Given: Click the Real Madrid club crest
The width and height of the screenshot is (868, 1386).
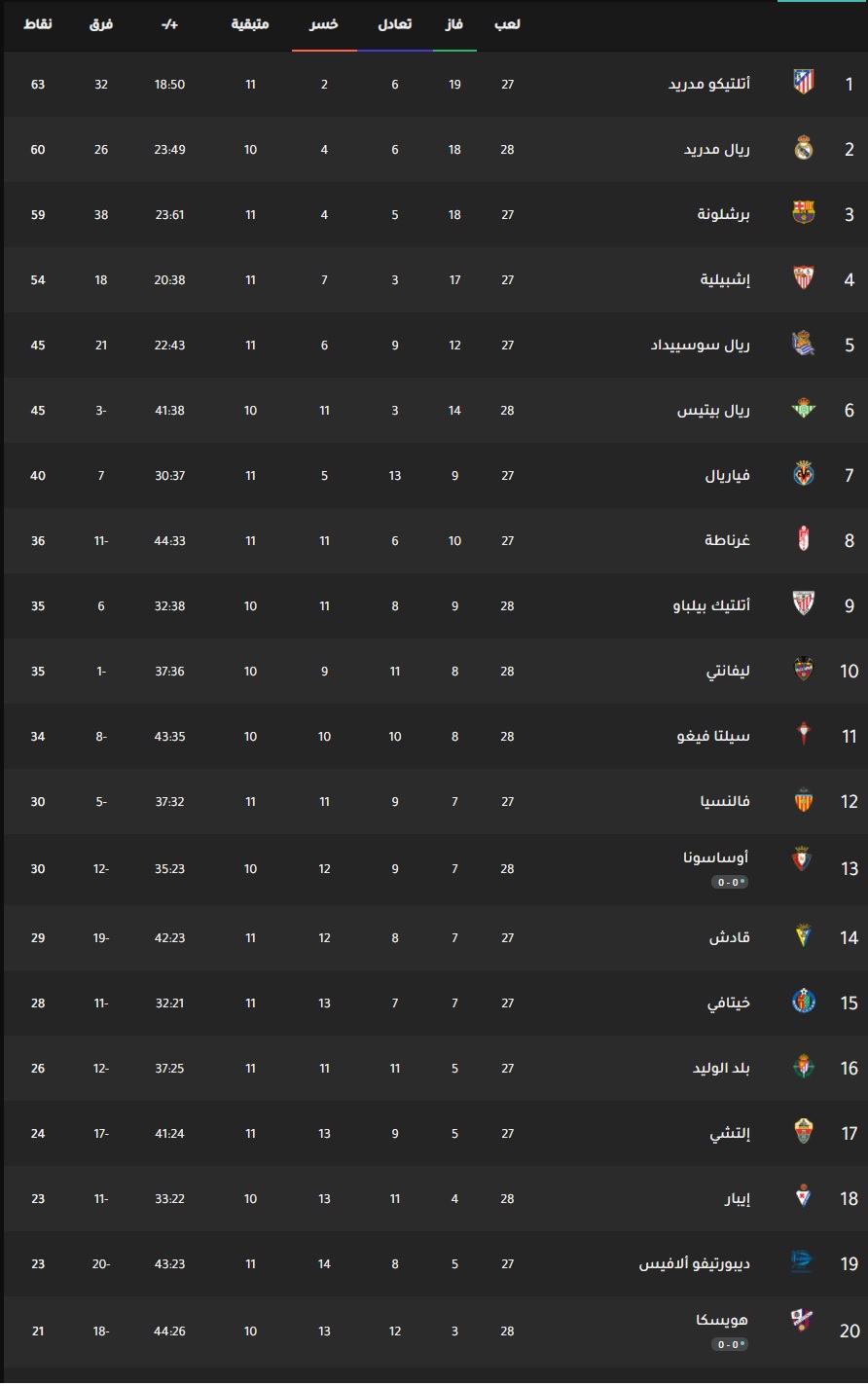Looking at the screenshot, I should pyautogui.click(x=803, y=149).
